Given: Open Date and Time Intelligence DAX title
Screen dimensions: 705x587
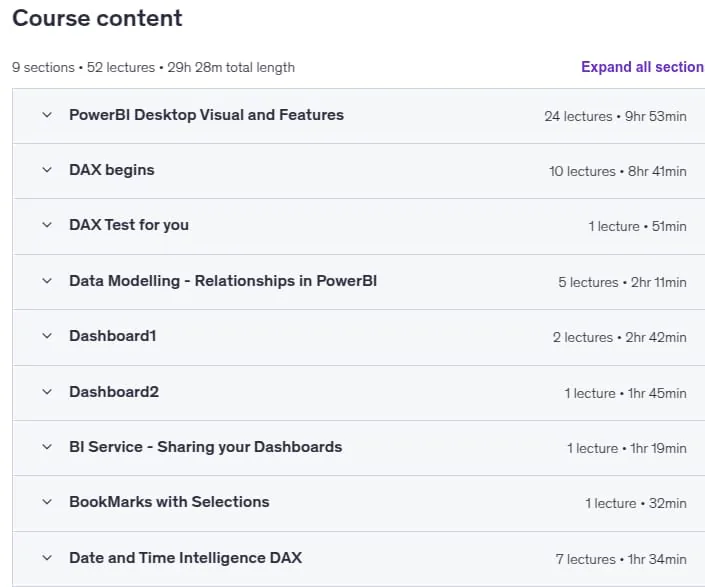Looking at the screenshot, I should [x=185, y=558].
